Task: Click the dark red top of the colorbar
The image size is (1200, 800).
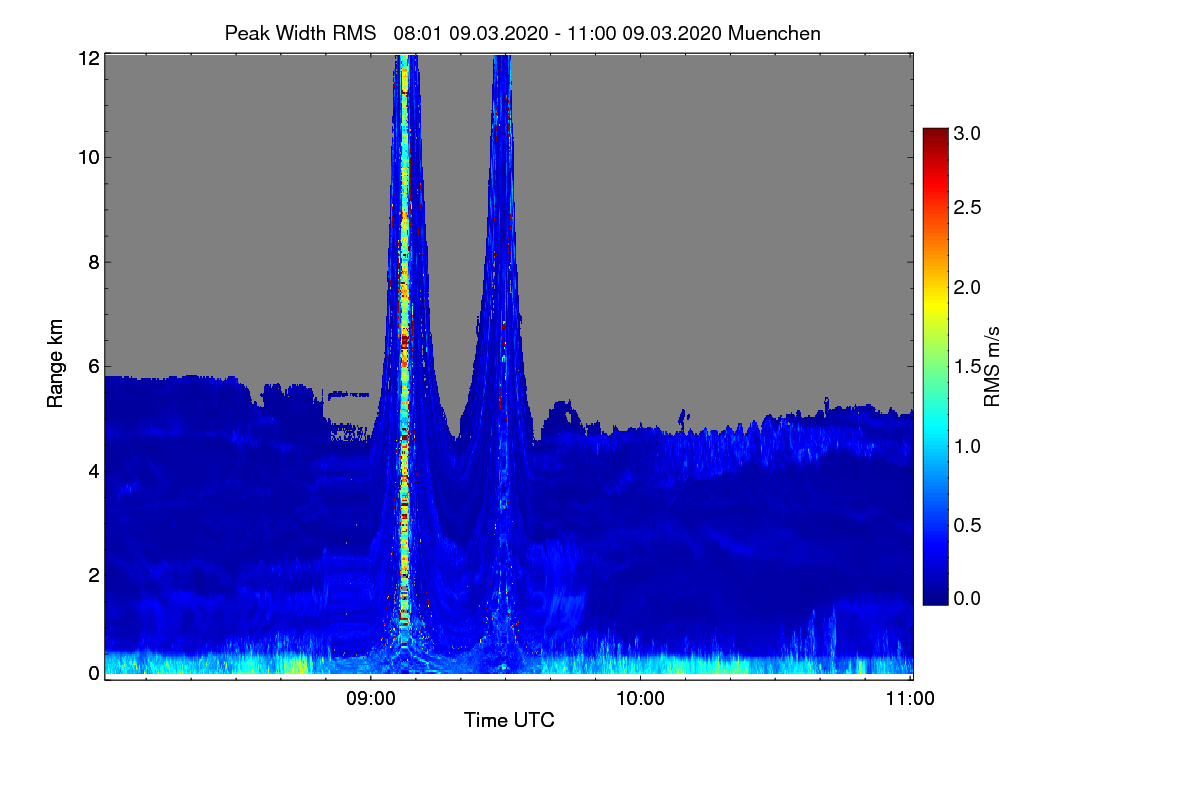Action: (x=935, y=137)
